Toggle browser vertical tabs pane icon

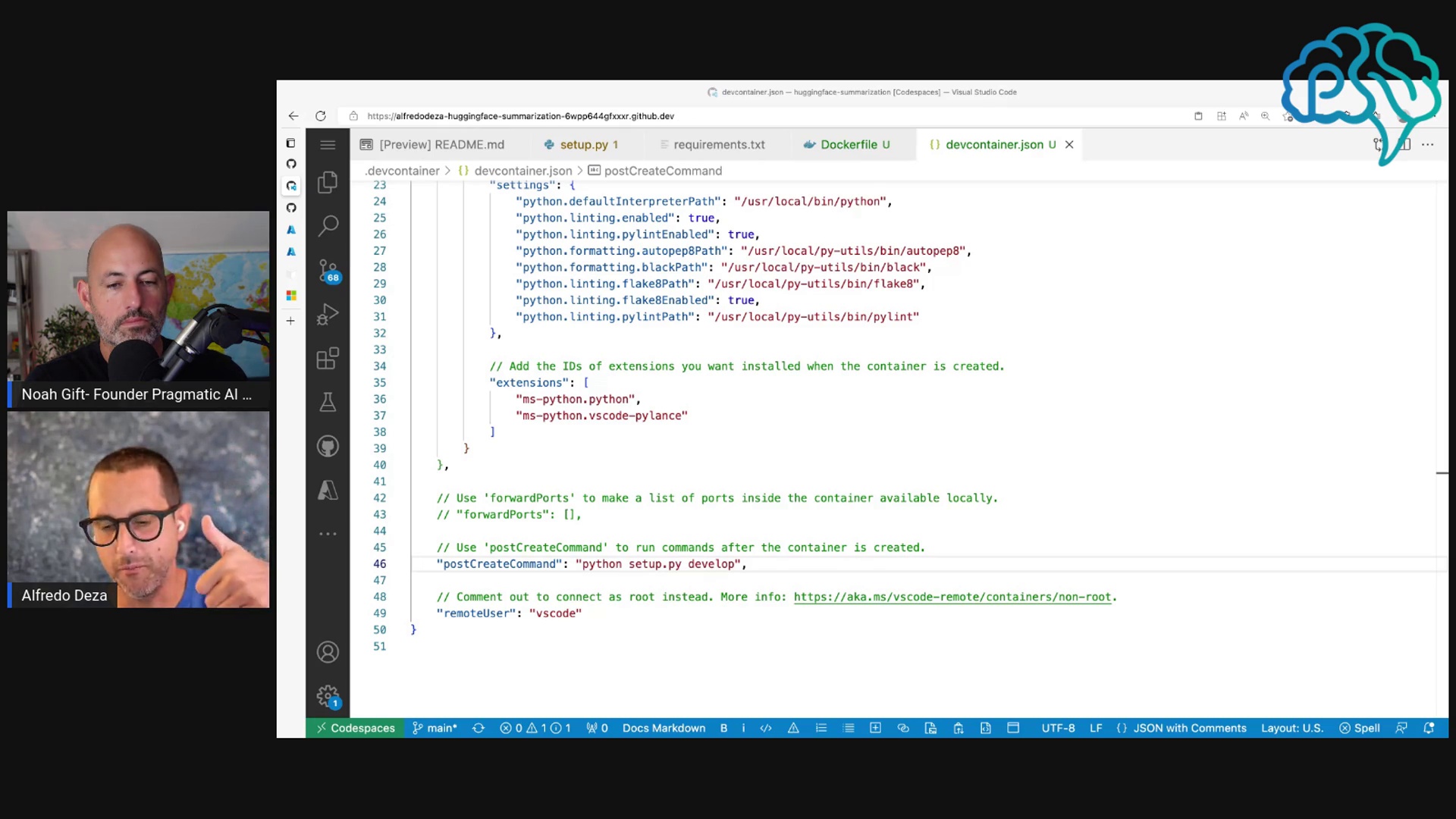tap(290, 143)
